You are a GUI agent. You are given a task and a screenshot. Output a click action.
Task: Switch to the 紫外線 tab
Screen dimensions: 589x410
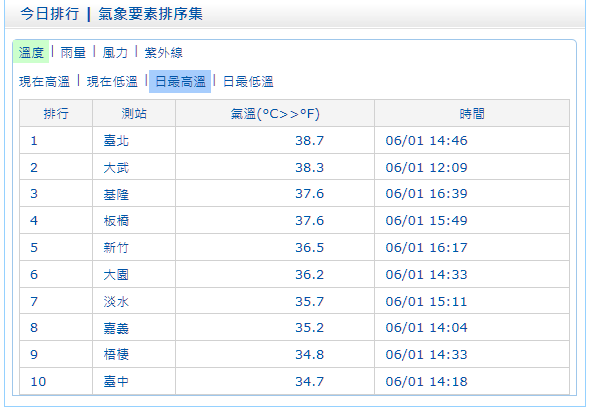click(x=164, y=52)
